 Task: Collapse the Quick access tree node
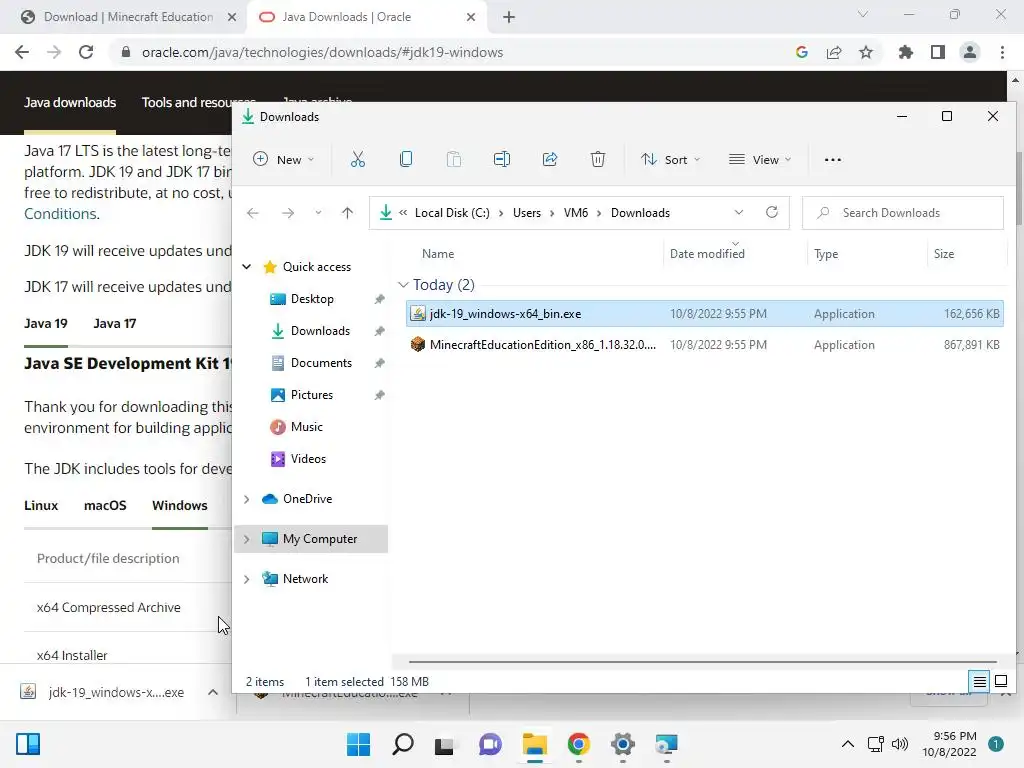(x=247, y=266)
